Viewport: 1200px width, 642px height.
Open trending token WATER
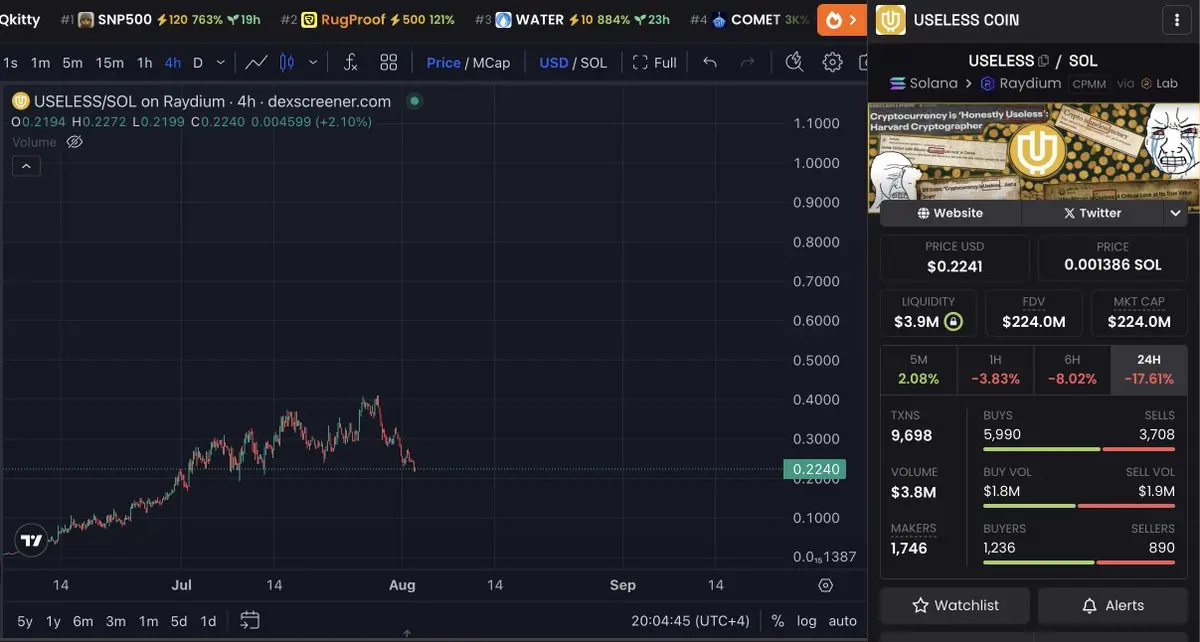tap(572, 19)
